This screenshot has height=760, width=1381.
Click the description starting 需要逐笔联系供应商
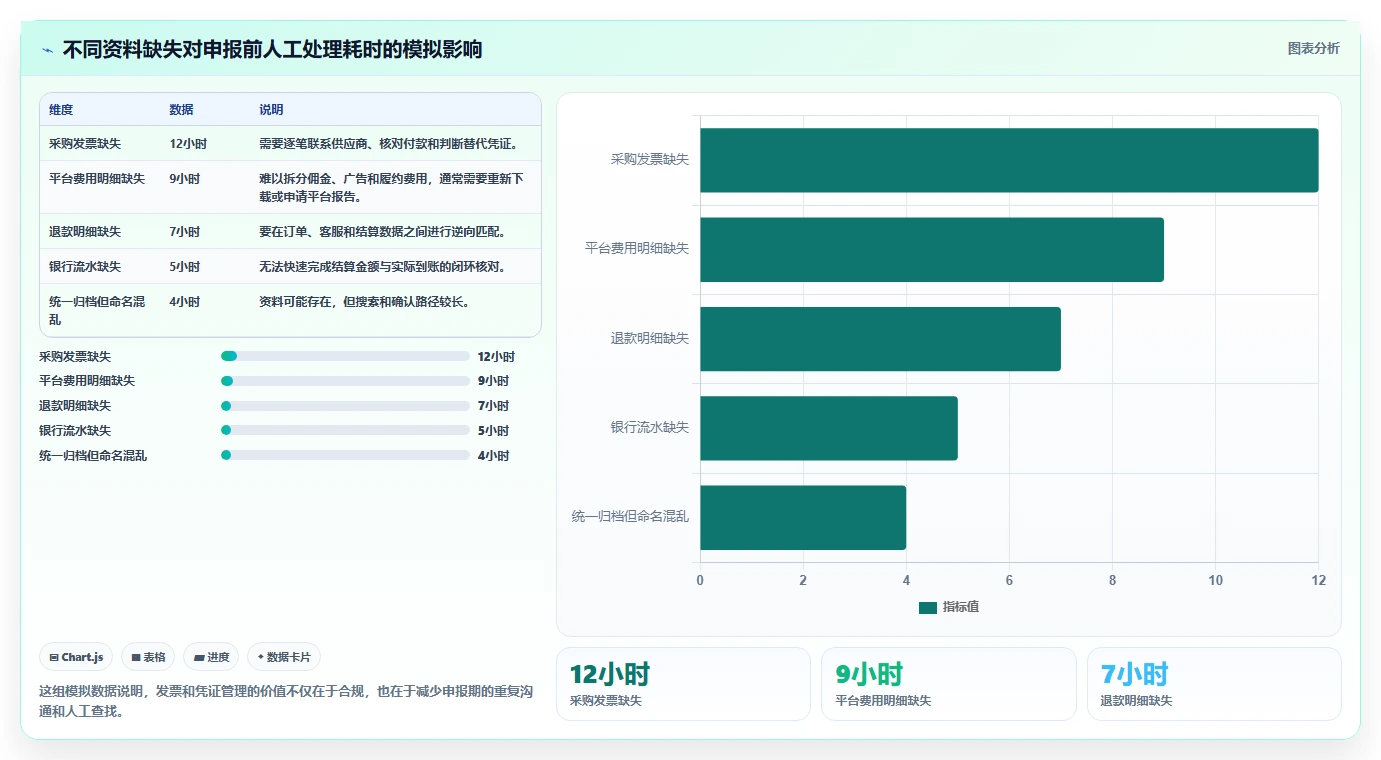tap(389, 144)
